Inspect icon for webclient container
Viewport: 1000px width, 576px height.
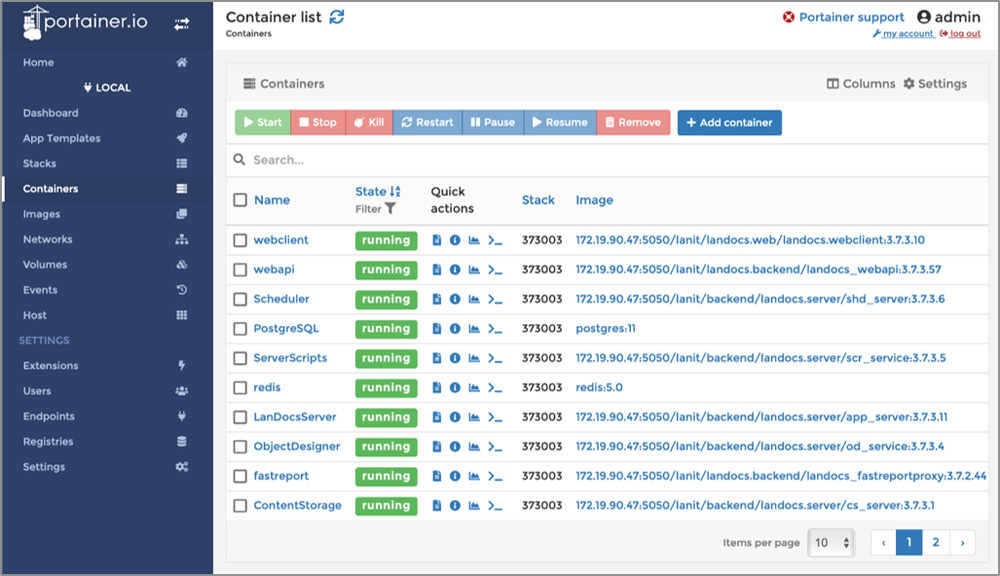[x=455, y=240]
